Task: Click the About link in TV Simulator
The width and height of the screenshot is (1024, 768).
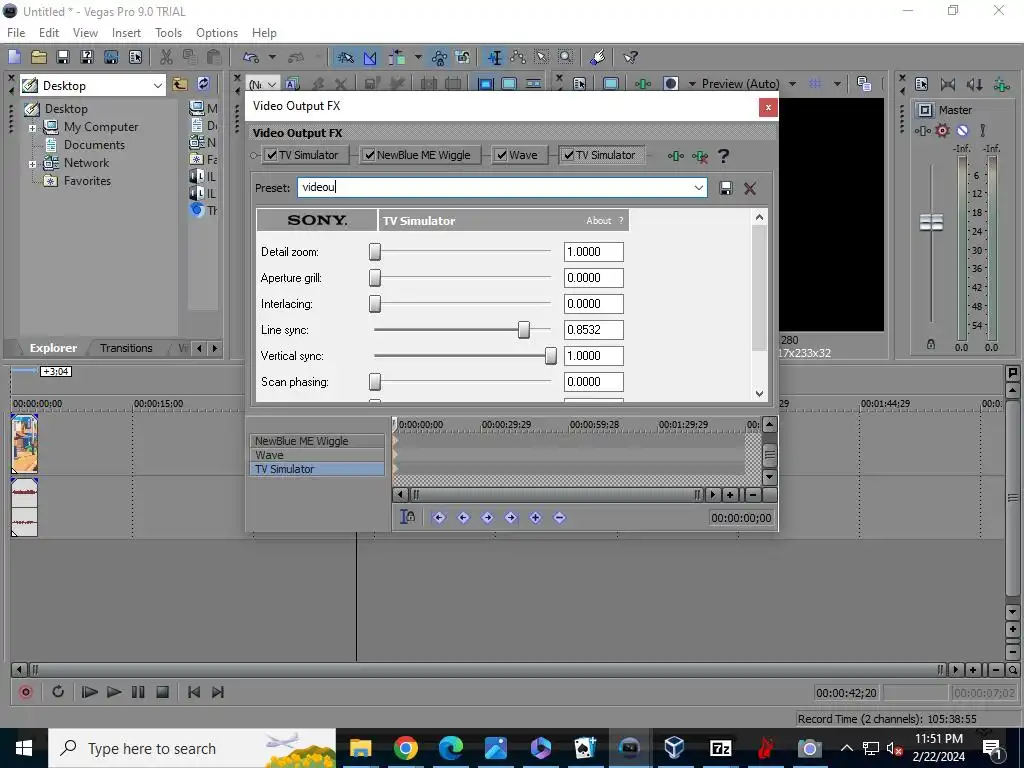Action: coord(598,221)
